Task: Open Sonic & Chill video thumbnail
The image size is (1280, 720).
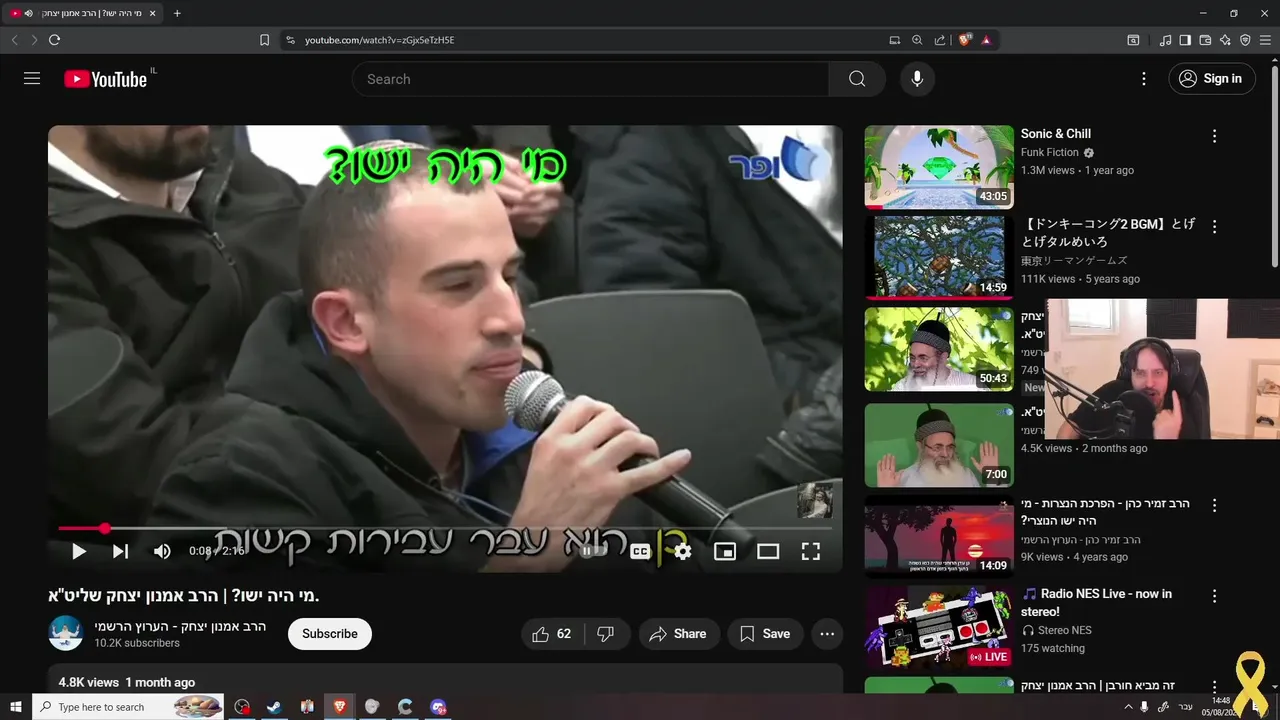Action: (x=939, y=166)
